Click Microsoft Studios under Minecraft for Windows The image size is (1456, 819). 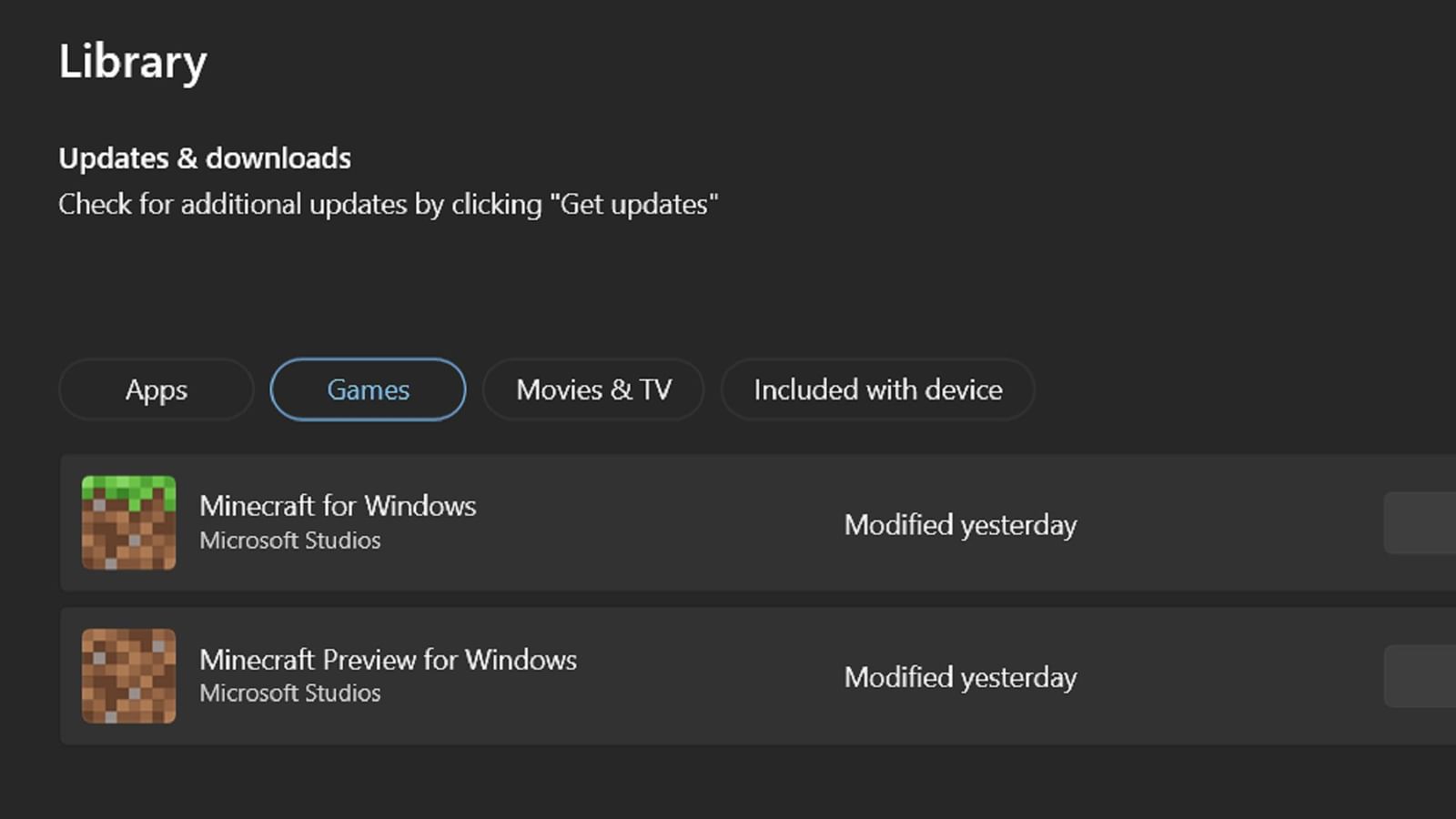tap(289, 541)
